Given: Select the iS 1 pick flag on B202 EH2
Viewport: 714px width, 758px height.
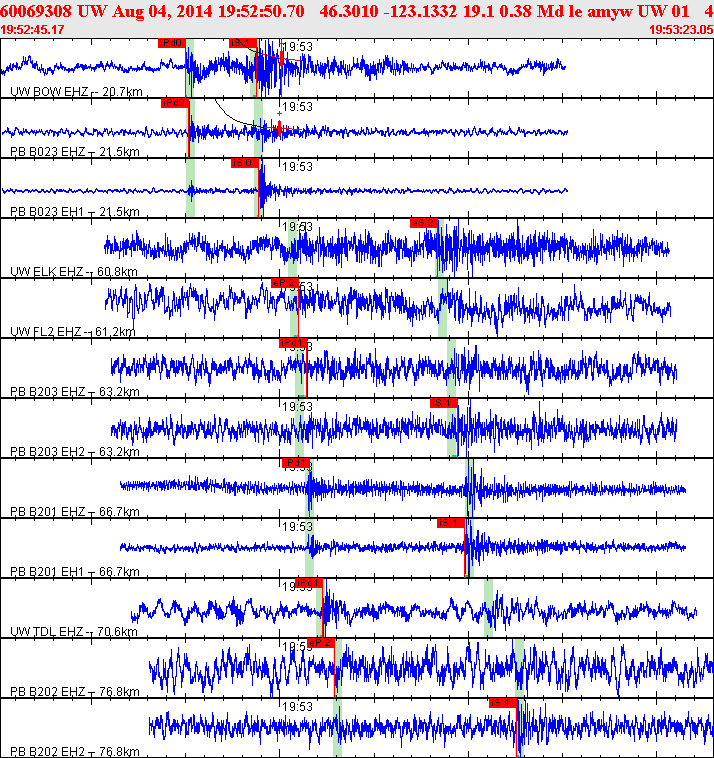Looking at the screenshot, I should click(503, 702).
